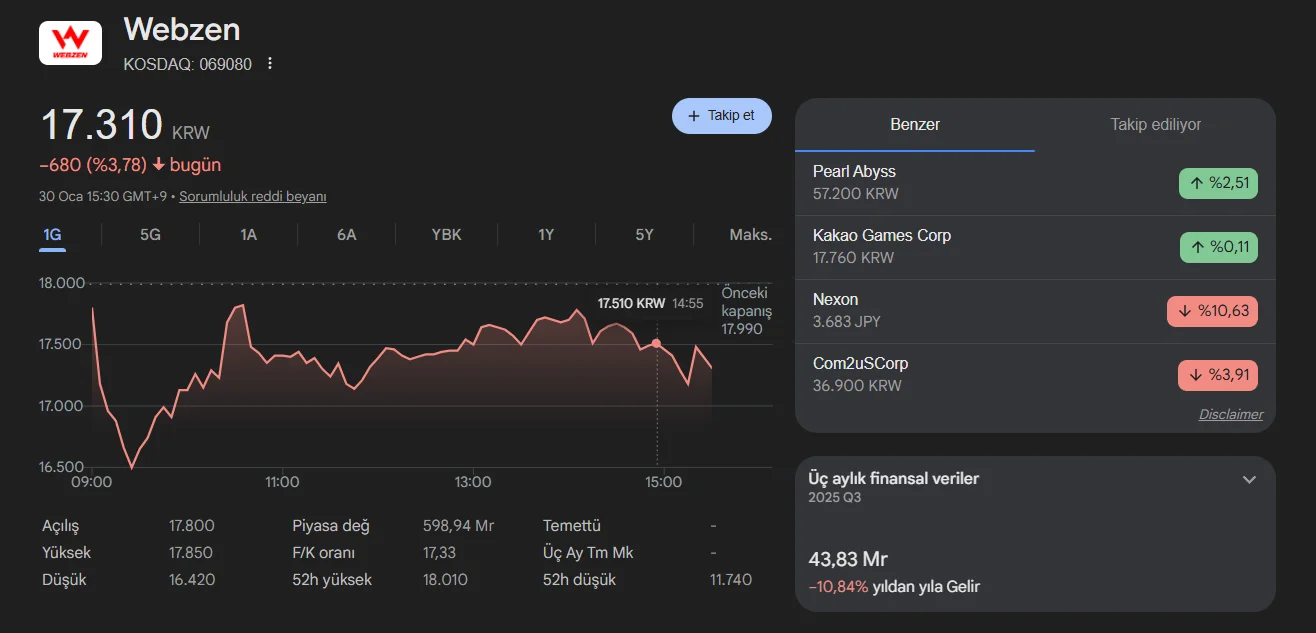Screen dimensions: 1316x633
Task: Click the Nexon red down-arrow badge
Action: click(1212, 311)
